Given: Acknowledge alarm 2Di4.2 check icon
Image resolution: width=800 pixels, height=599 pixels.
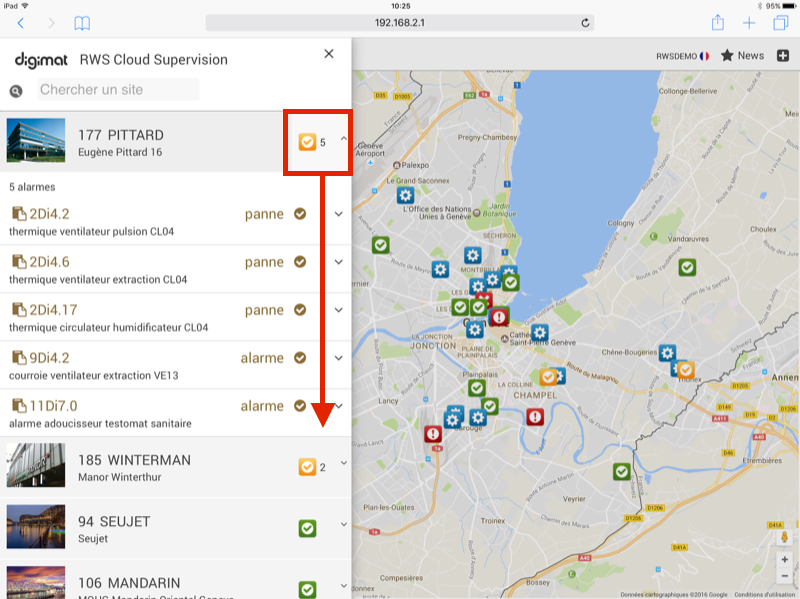Looking at the screenshot, I should [300, 214].
